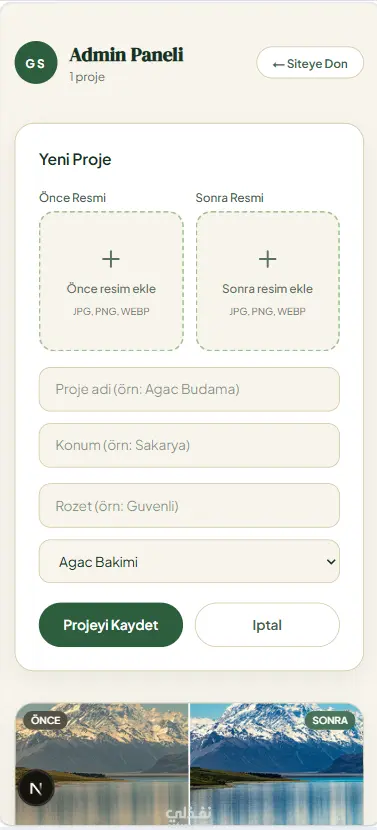This screenshot has height=830, width=377.
Task: Select the Agac Bakimi category combo box
Action: [x=189, y=562]
